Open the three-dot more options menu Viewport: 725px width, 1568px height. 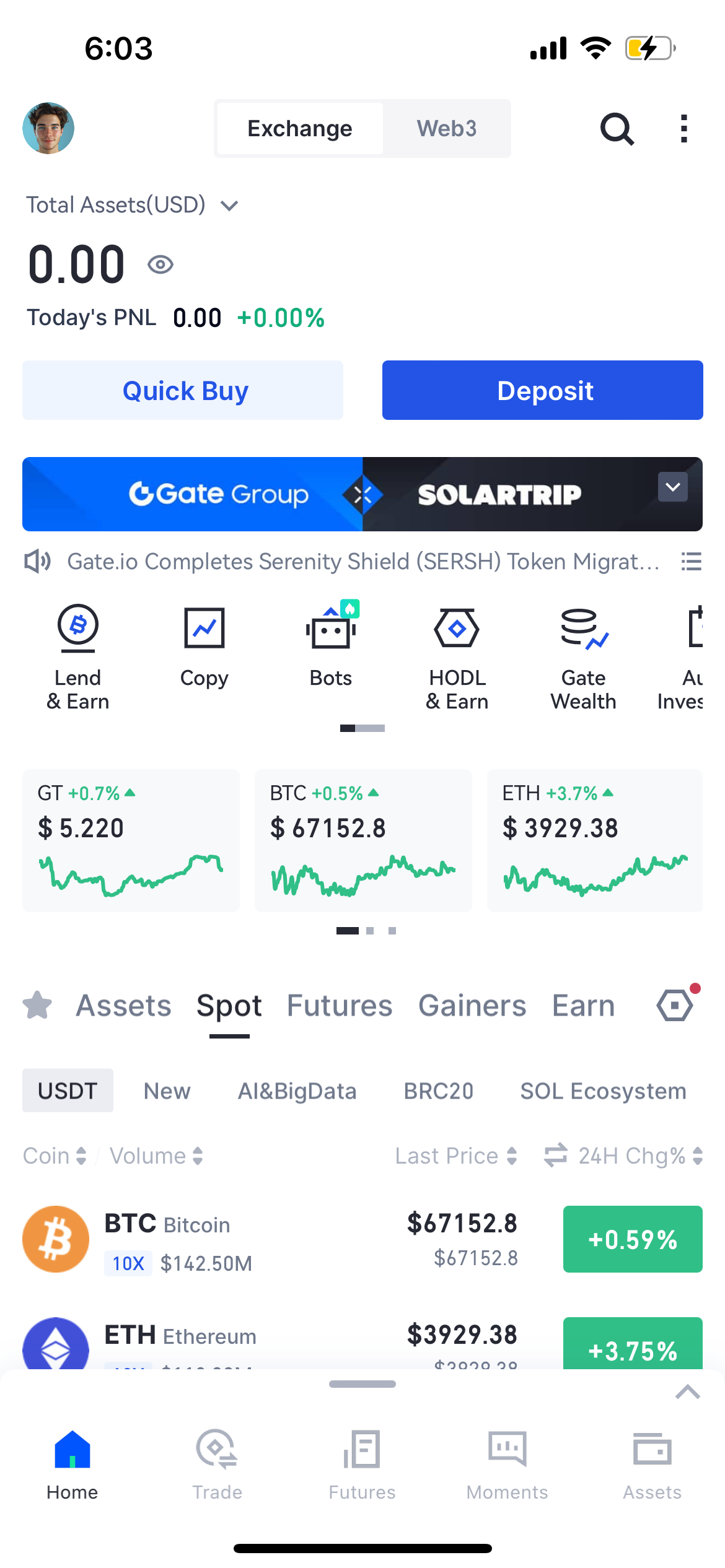click(x=683, y=129)
